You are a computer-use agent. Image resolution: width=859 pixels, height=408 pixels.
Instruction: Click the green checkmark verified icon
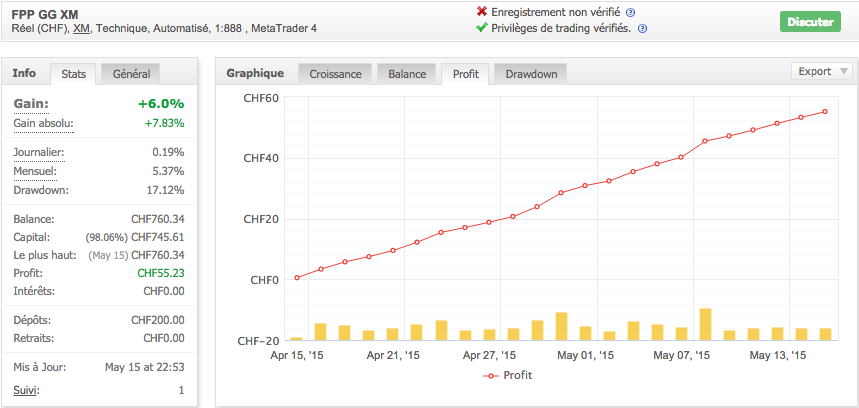click(483, 29)
